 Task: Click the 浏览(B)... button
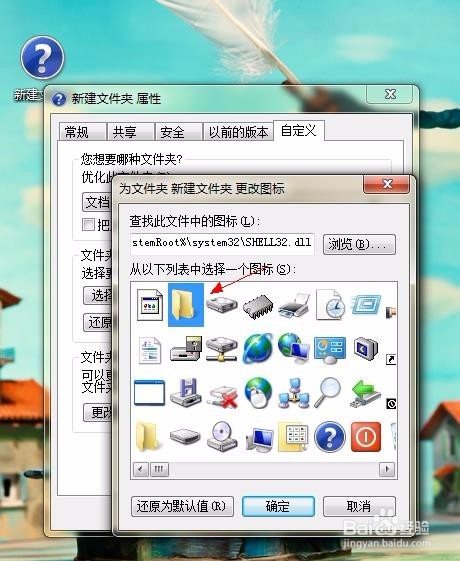[x=359, y=244]
